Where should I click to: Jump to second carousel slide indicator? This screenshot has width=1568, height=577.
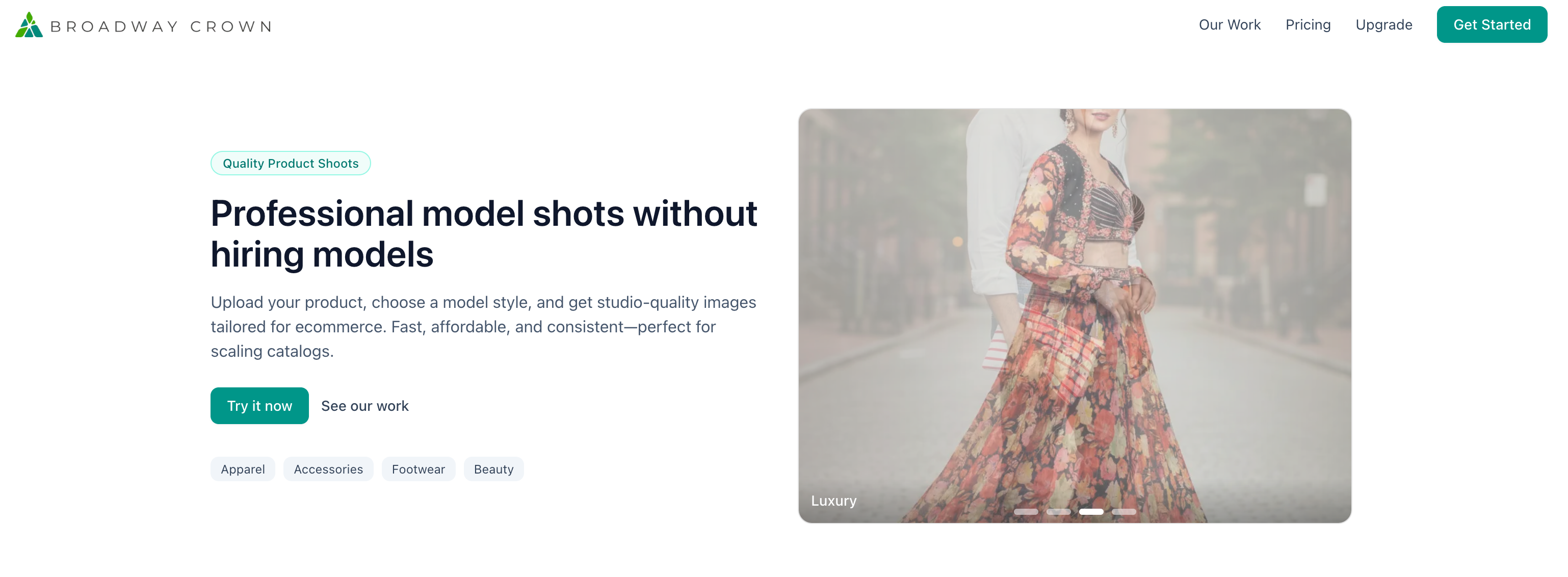point(1058,511)
